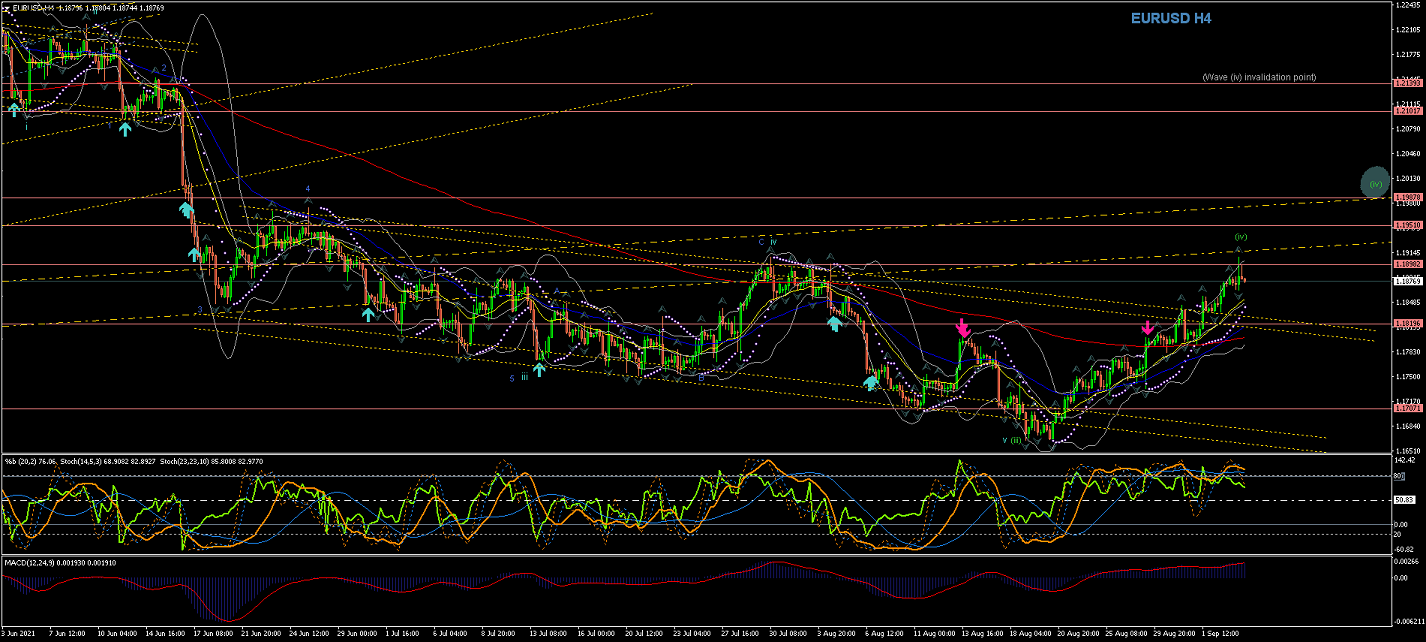Image resolution: width=1426 pixels, height=642 pixels.
Task: Click the red 1.18982 price level label
Action: (x=1408, y=265)
